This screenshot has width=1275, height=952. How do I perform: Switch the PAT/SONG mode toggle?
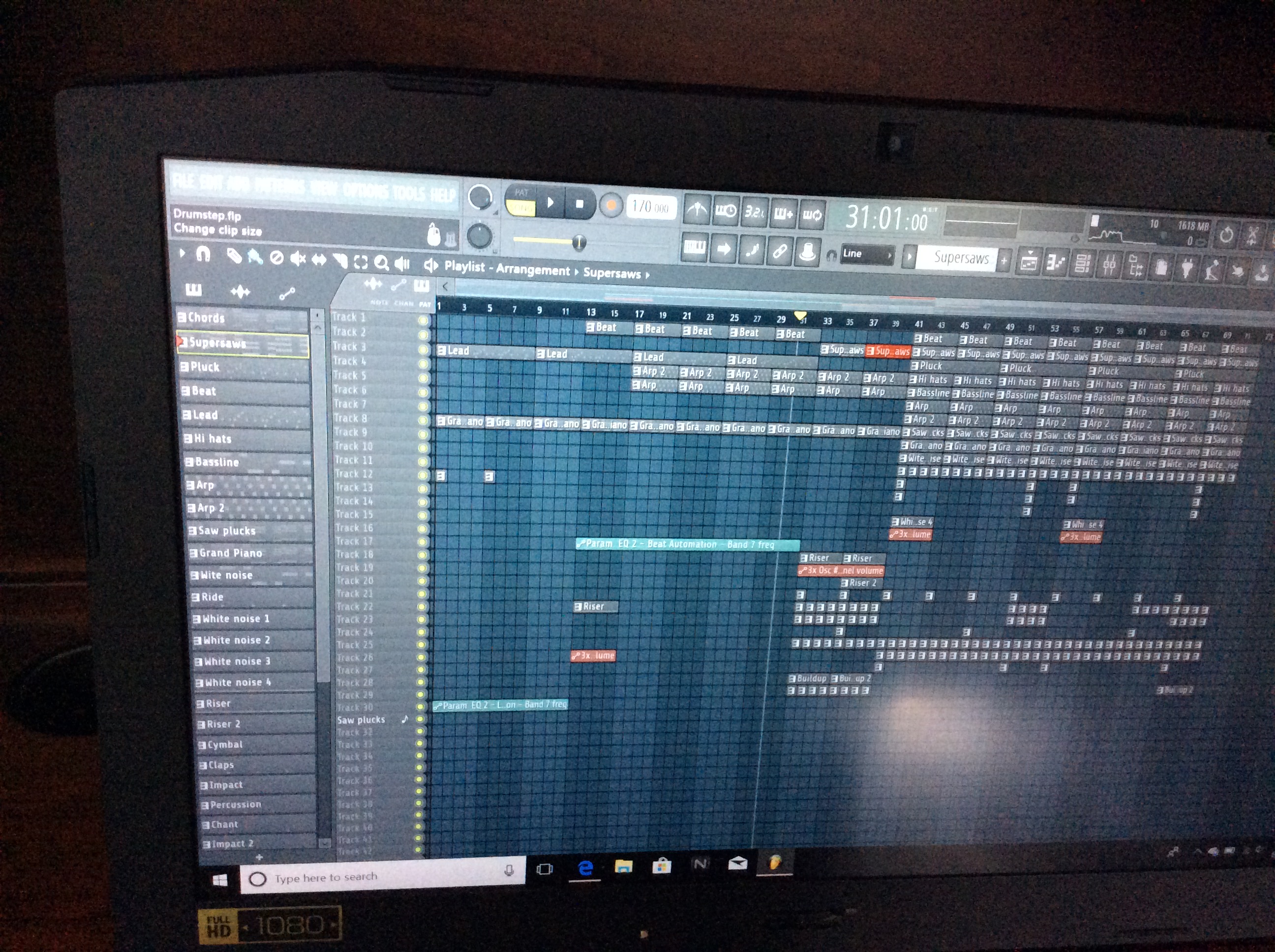pos(521,201)
